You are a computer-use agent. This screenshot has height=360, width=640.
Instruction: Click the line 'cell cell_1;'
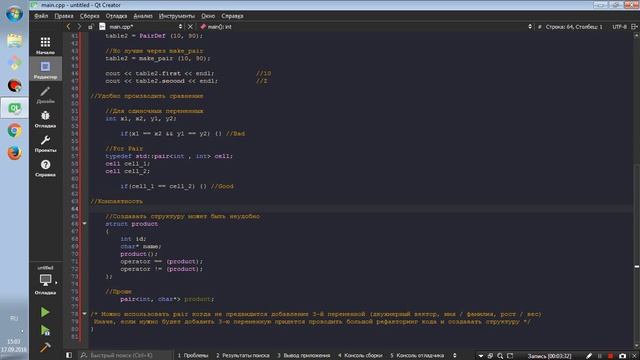point(127,164)
